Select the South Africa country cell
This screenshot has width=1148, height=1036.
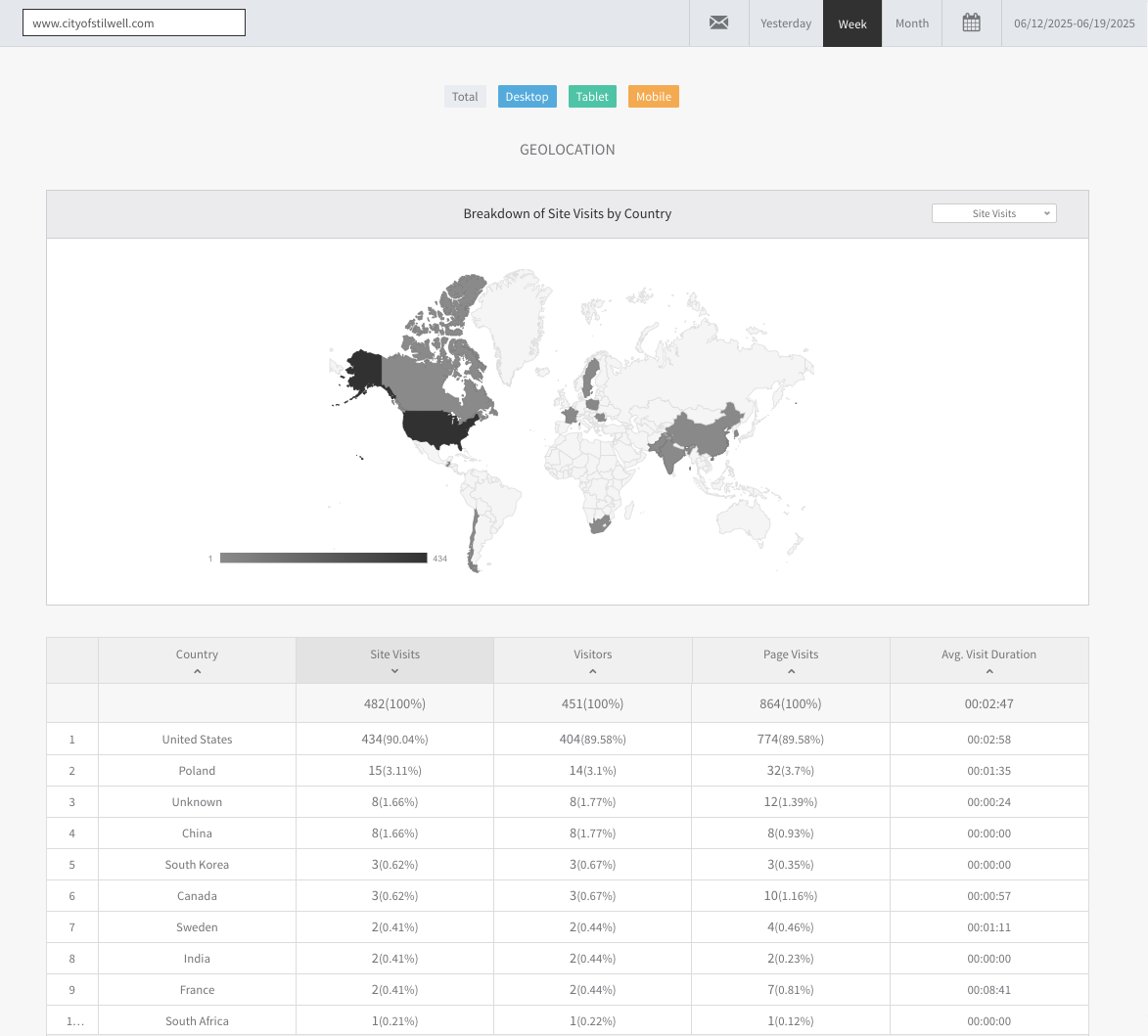coord(197,1020)
